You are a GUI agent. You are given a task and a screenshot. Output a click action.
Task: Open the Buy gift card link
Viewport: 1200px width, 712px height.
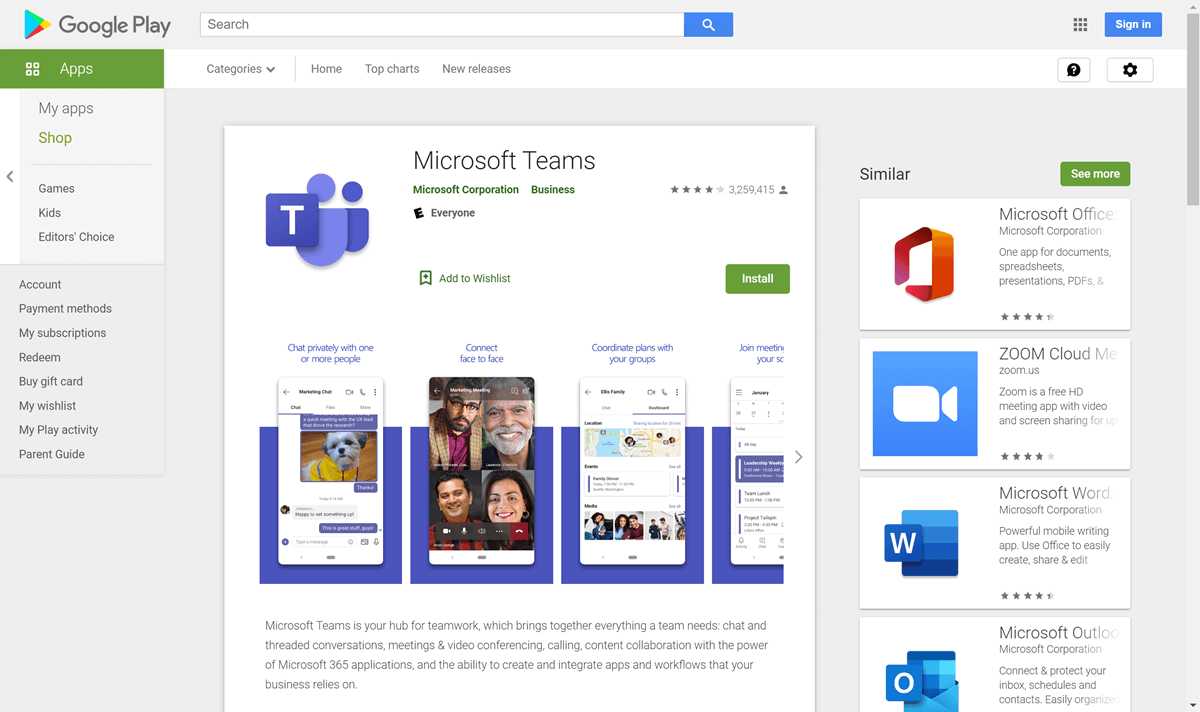51,381
